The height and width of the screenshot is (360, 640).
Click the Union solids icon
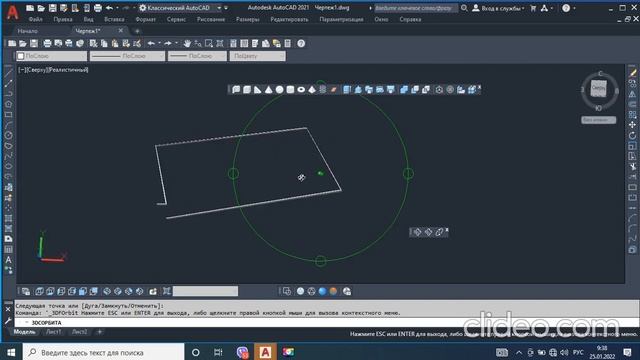[404, 89]
